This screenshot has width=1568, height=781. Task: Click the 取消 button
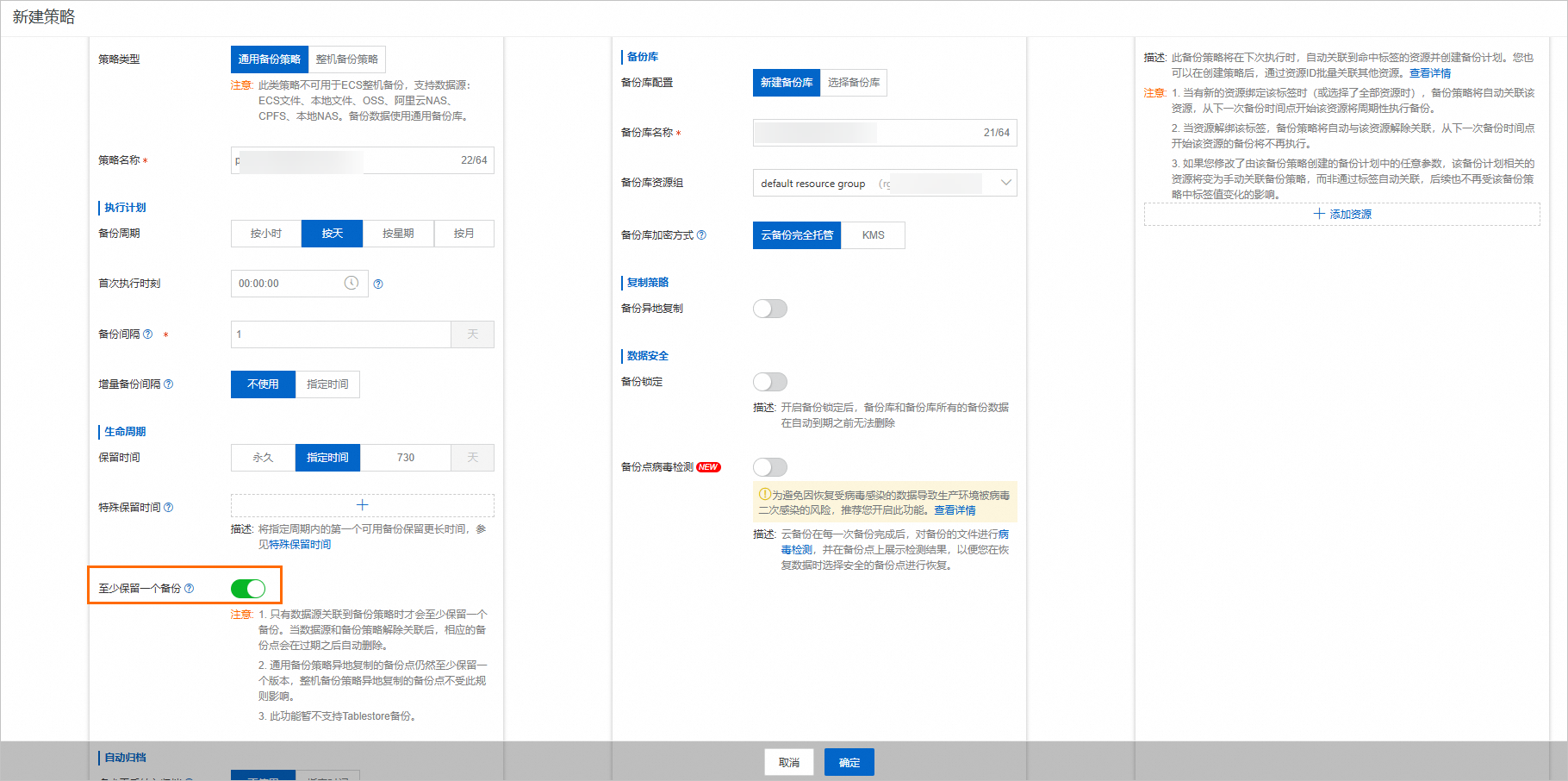[x=789, y=762]
